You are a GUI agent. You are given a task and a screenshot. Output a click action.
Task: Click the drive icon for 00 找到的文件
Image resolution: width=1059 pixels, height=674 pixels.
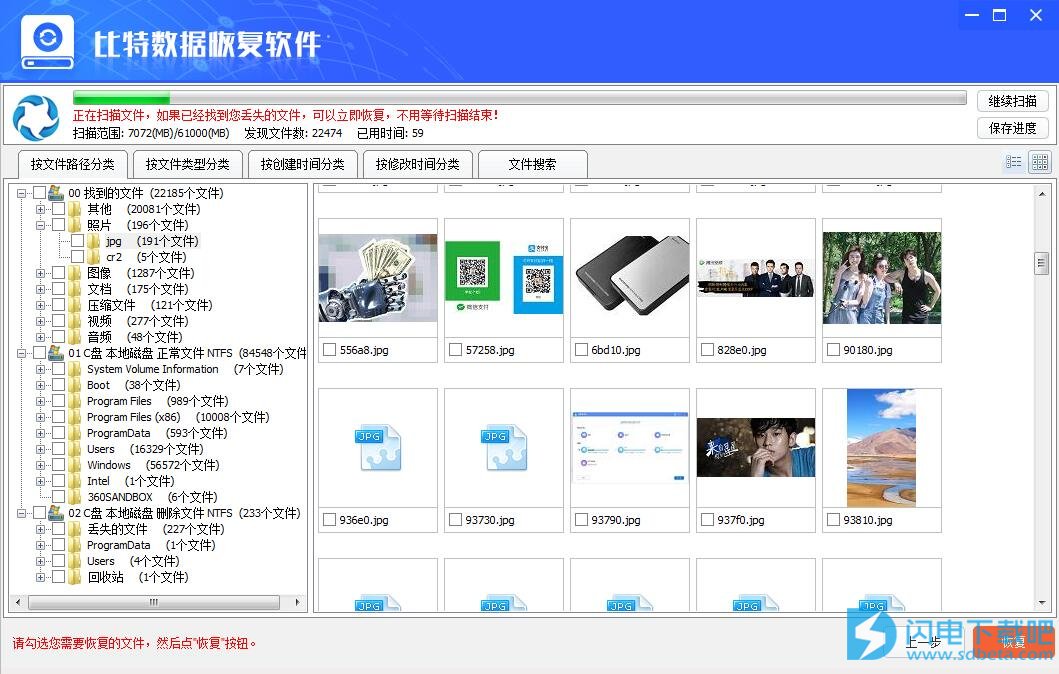click(x=56, y=193)
